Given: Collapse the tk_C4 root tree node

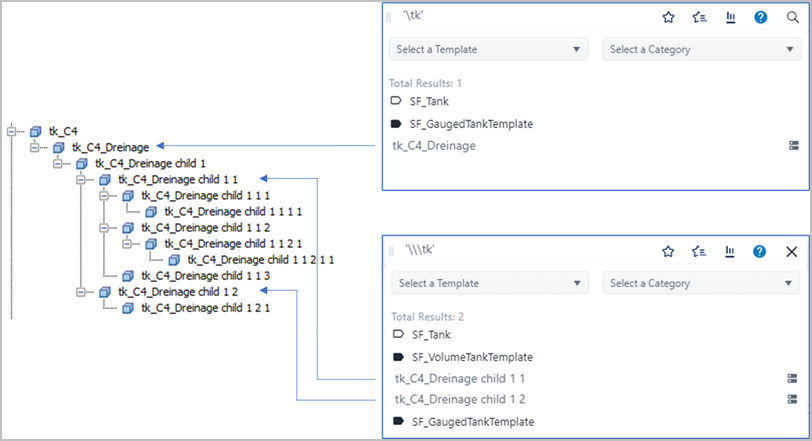Looking at the screenshot, I should click(13, 131).
